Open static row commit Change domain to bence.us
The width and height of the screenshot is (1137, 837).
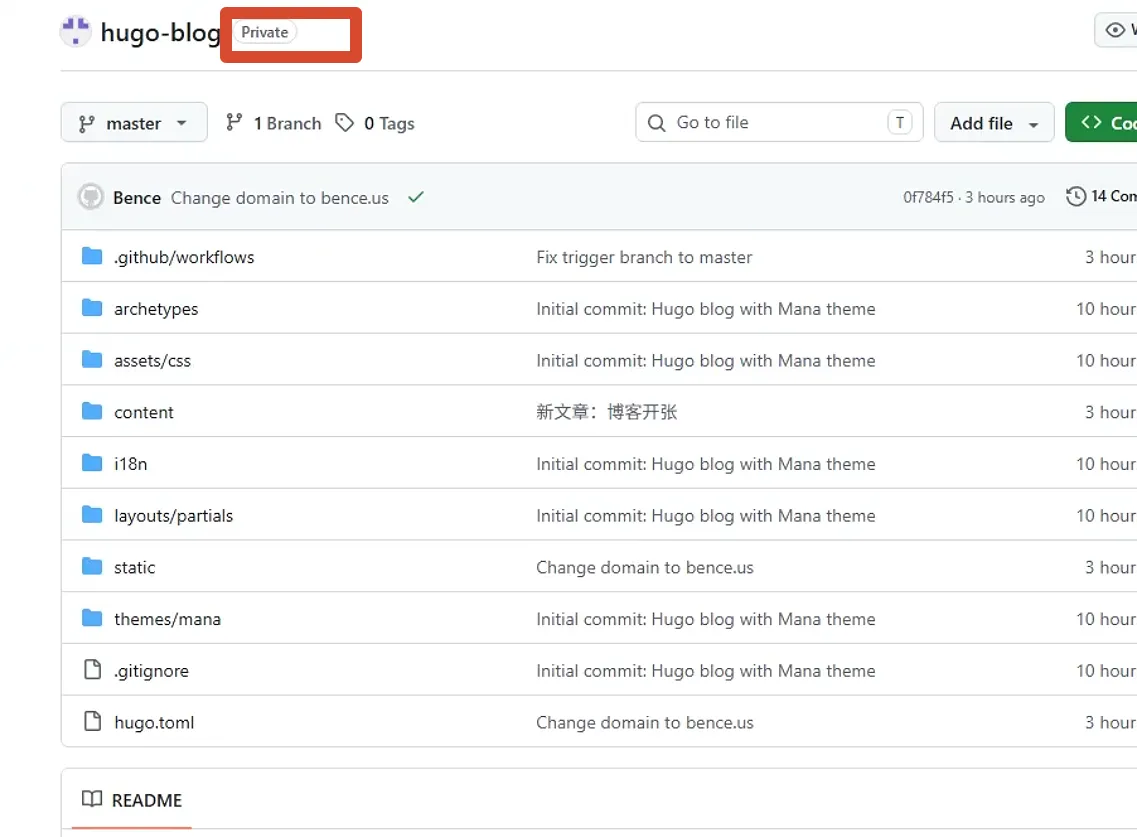[645, 567]
